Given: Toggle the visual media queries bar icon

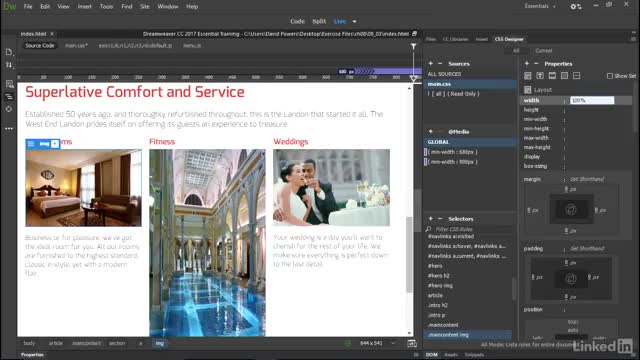Looking at the screenshot, I should click(x=9, y=97).
